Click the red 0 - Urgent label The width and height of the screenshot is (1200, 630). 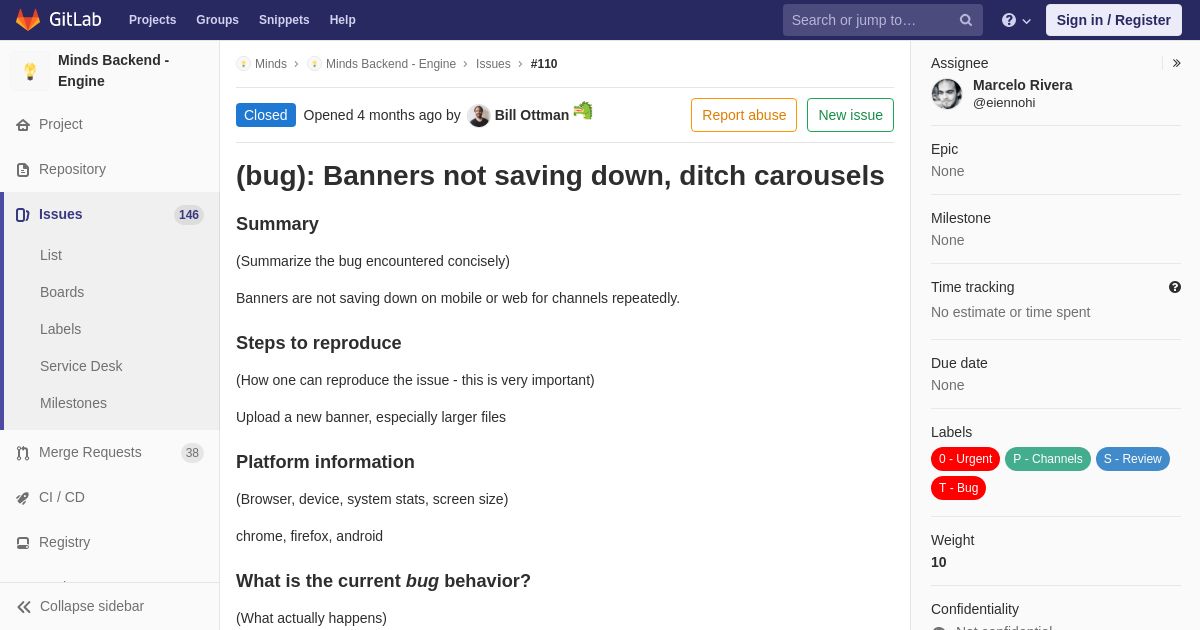point(965,459)
